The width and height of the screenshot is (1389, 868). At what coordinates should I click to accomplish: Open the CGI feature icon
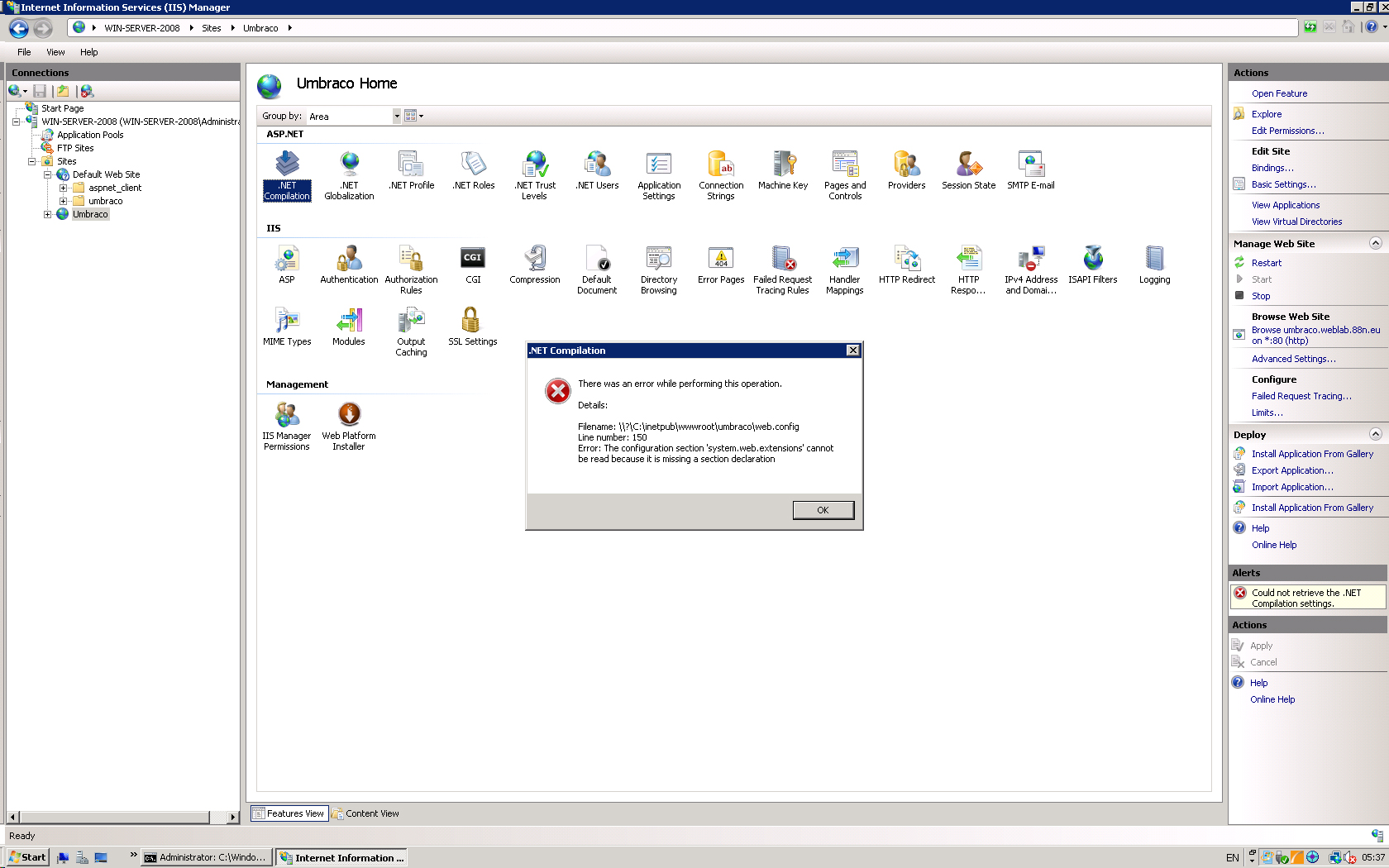click(x=473, y=265)
